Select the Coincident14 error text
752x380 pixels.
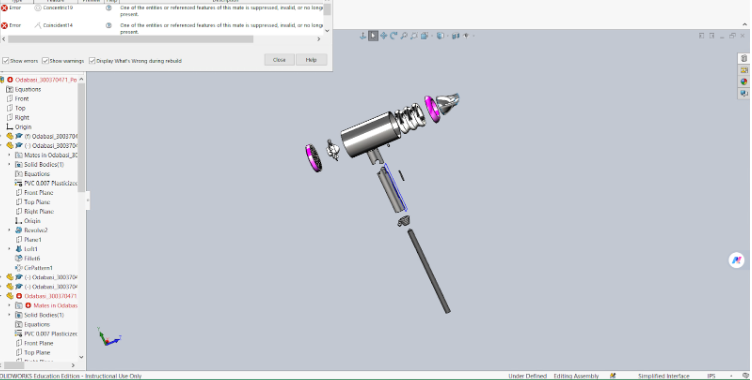58,25
